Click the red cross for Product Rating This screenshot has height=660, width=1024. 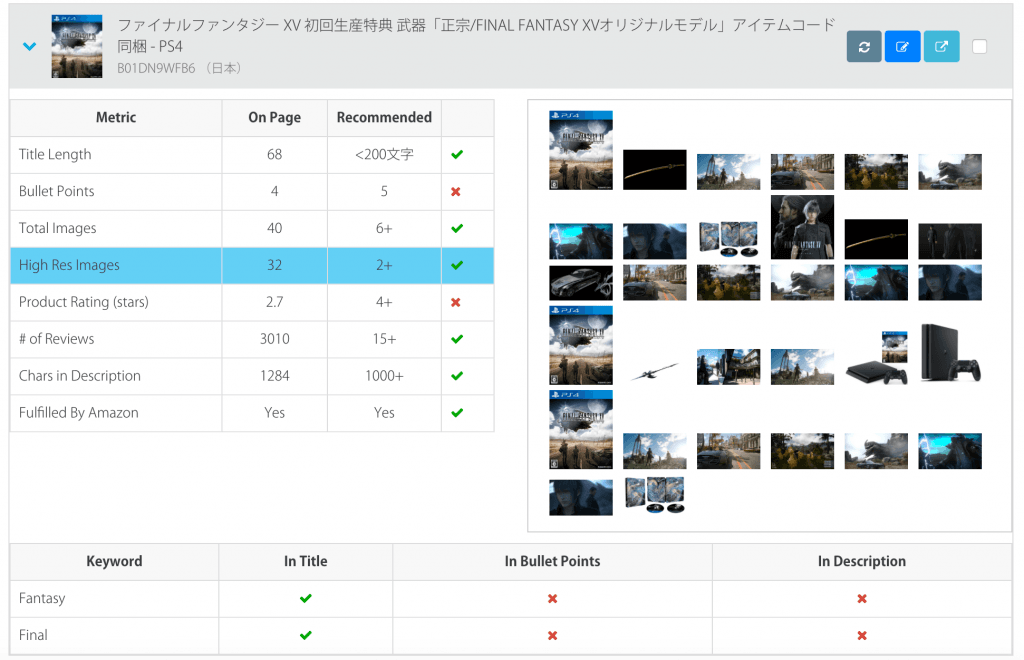coord(456,302)
